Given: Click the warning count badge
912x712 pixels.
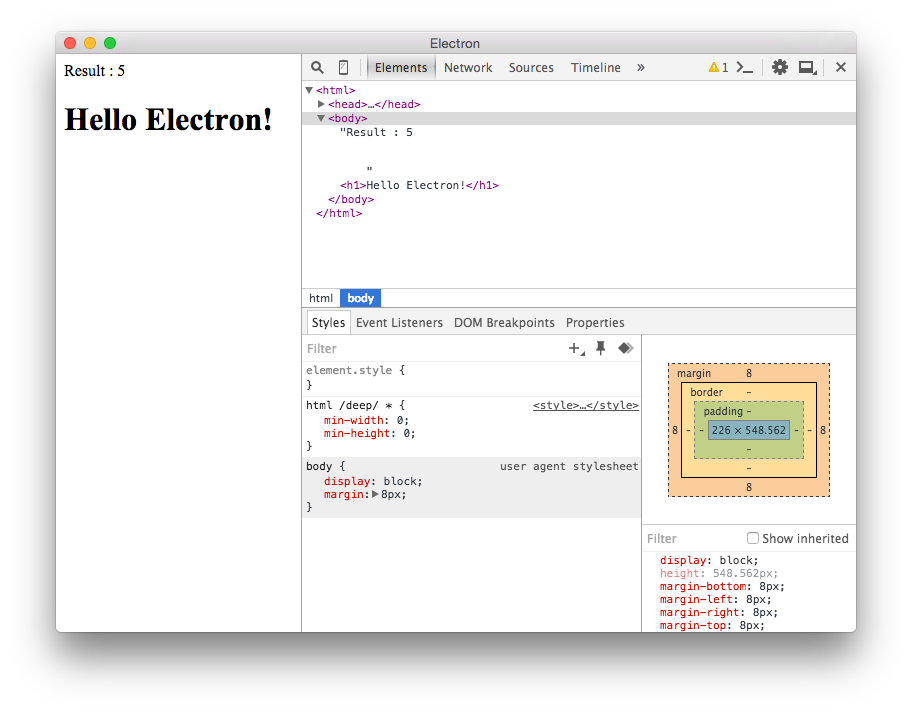Looking at the screenshot, I should 718,67.
